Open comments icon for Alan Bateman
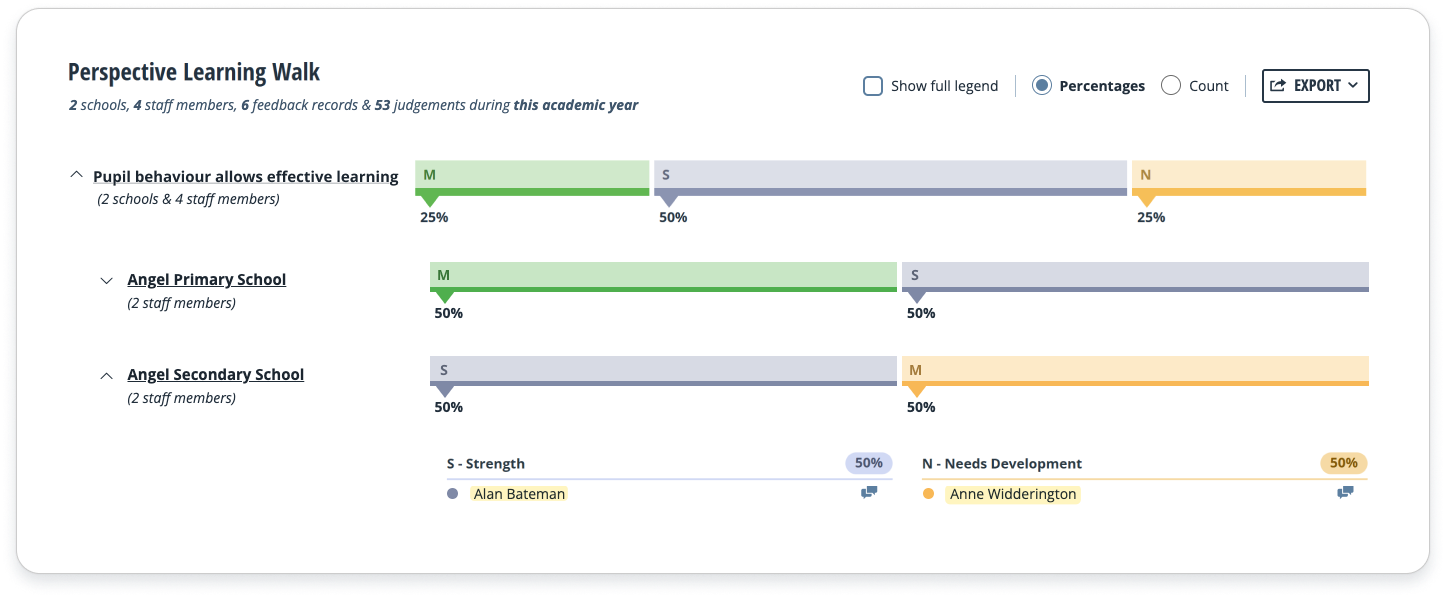 coord(869,492)
